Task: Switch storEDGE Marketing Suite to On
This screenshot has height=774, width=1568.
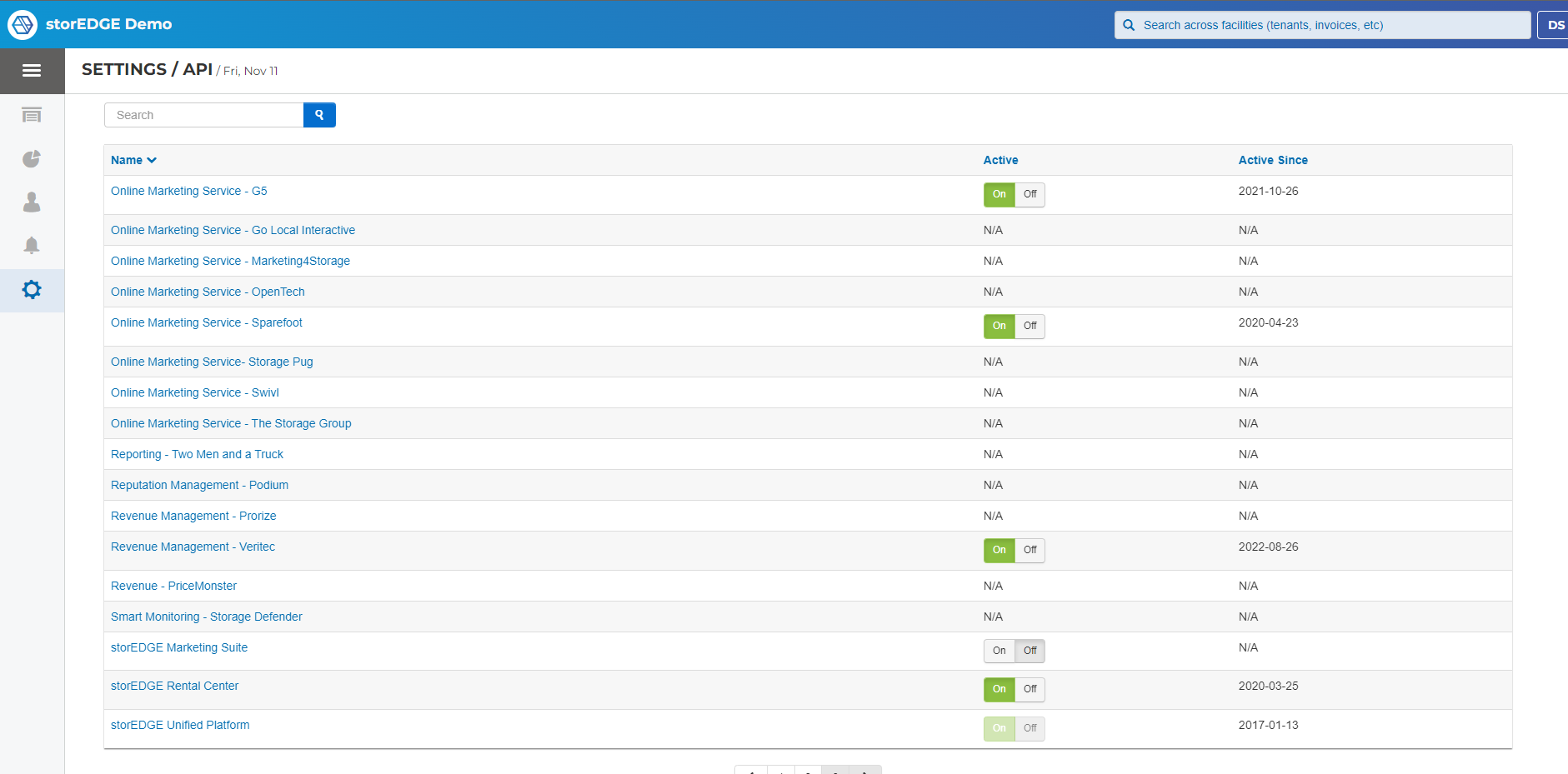Action: pyautogui.click(x=999, y=651)
